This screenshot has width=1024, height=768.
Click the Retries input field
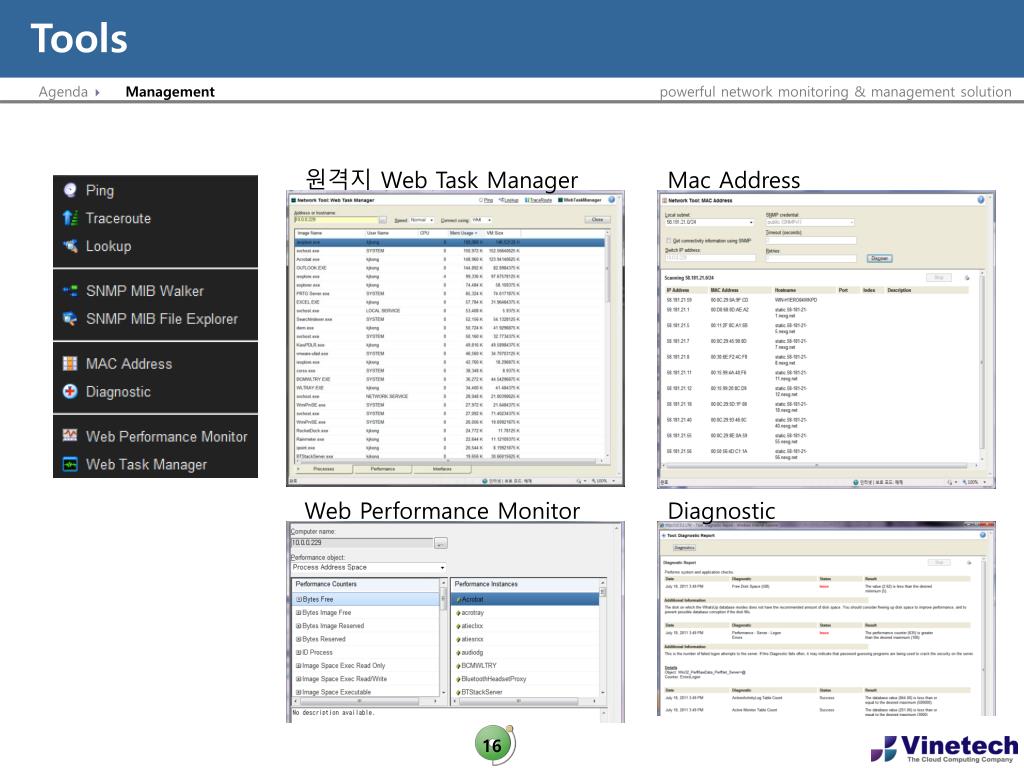click(810, 259)
